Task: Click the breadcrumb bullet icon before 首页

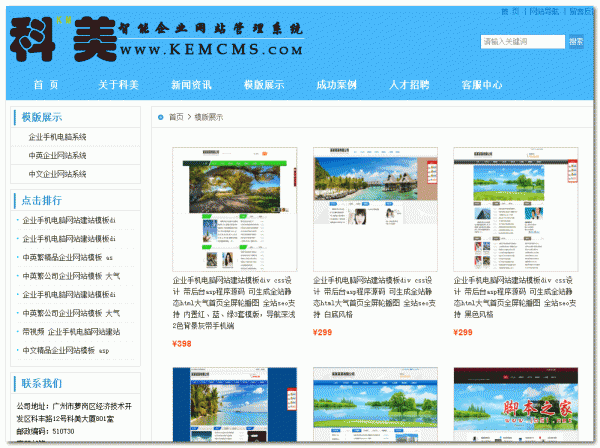Action: 161,117
